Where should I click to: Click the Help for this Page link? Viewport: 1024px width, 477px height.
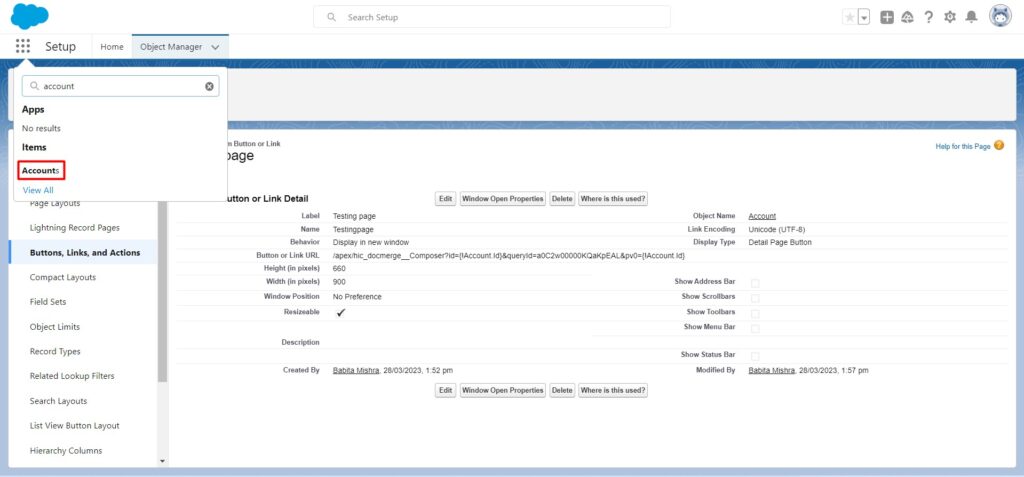click(963, 147)
